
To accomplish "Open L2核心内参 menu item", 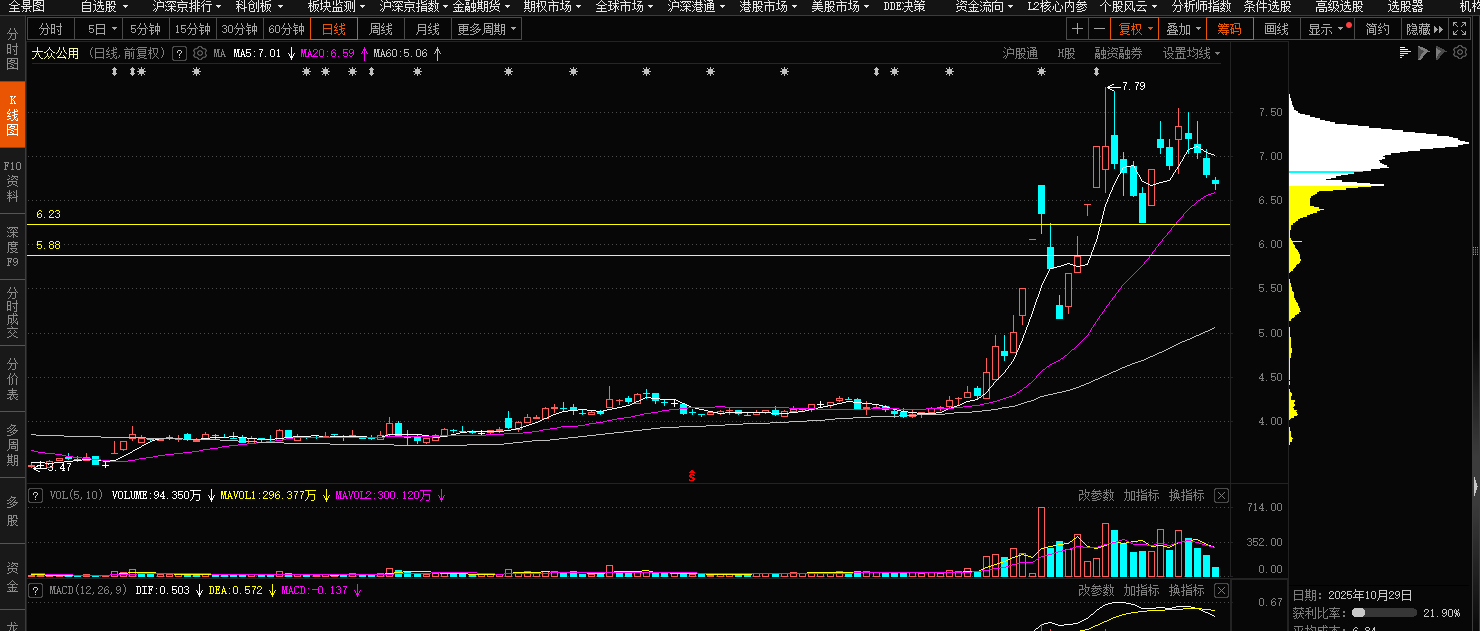I will [1057, 6].
